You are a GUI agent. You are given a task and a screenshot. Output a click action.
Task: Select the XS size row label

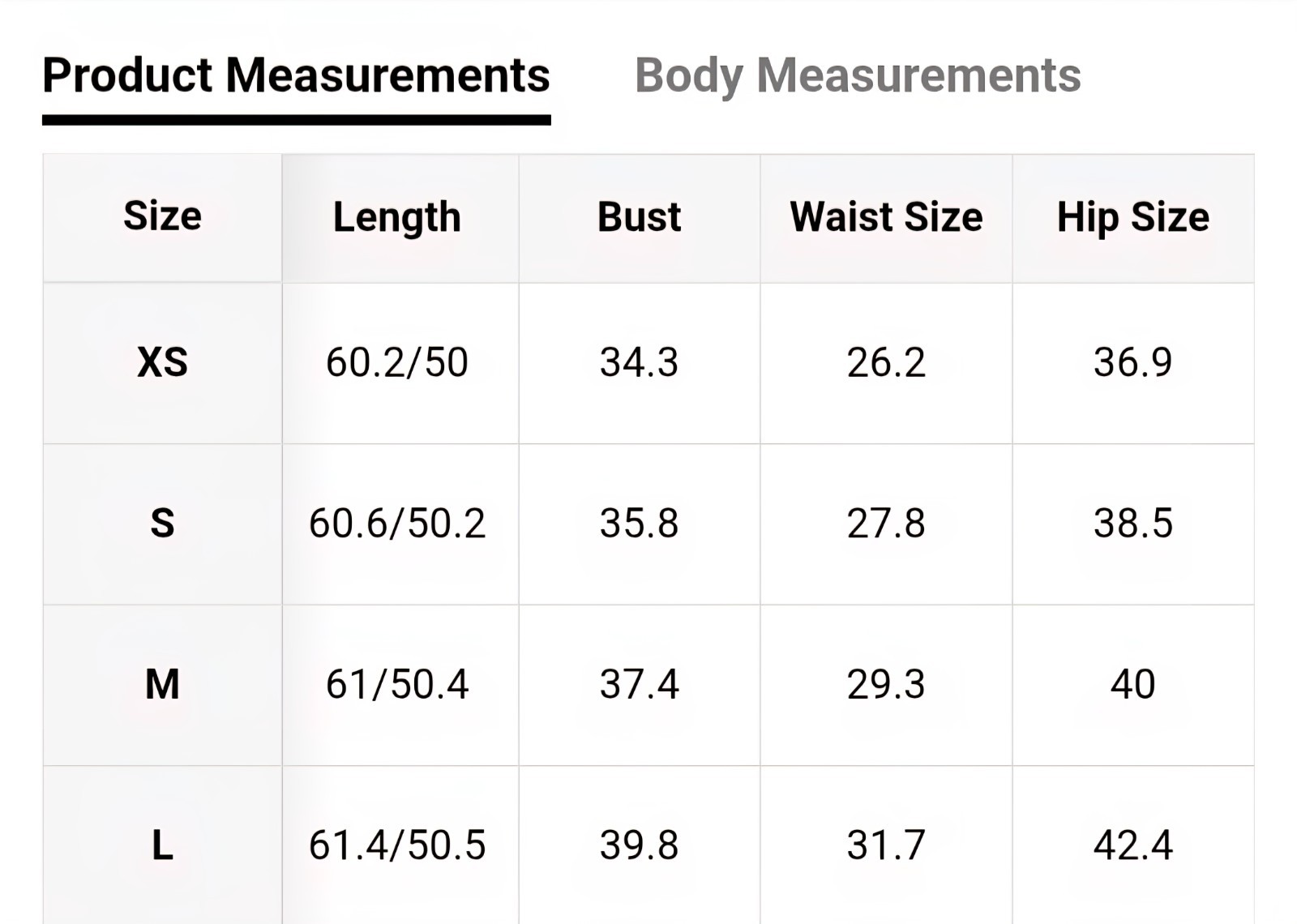pos(162,362)
